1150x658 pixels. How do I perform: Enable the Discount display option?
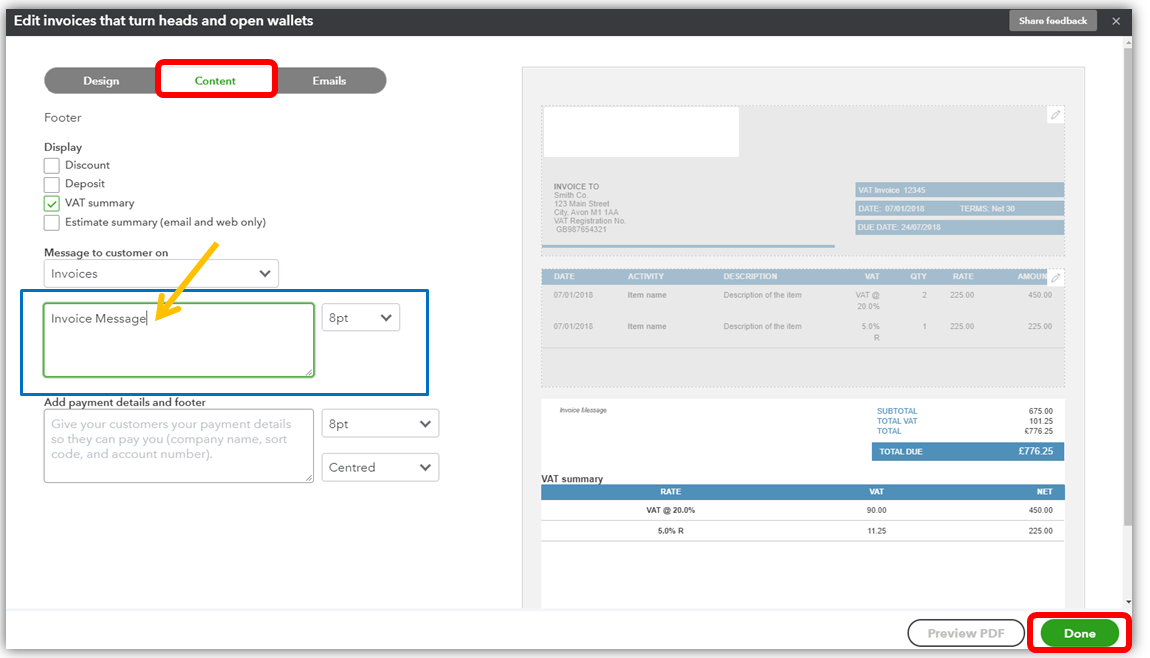coord(51,165)
